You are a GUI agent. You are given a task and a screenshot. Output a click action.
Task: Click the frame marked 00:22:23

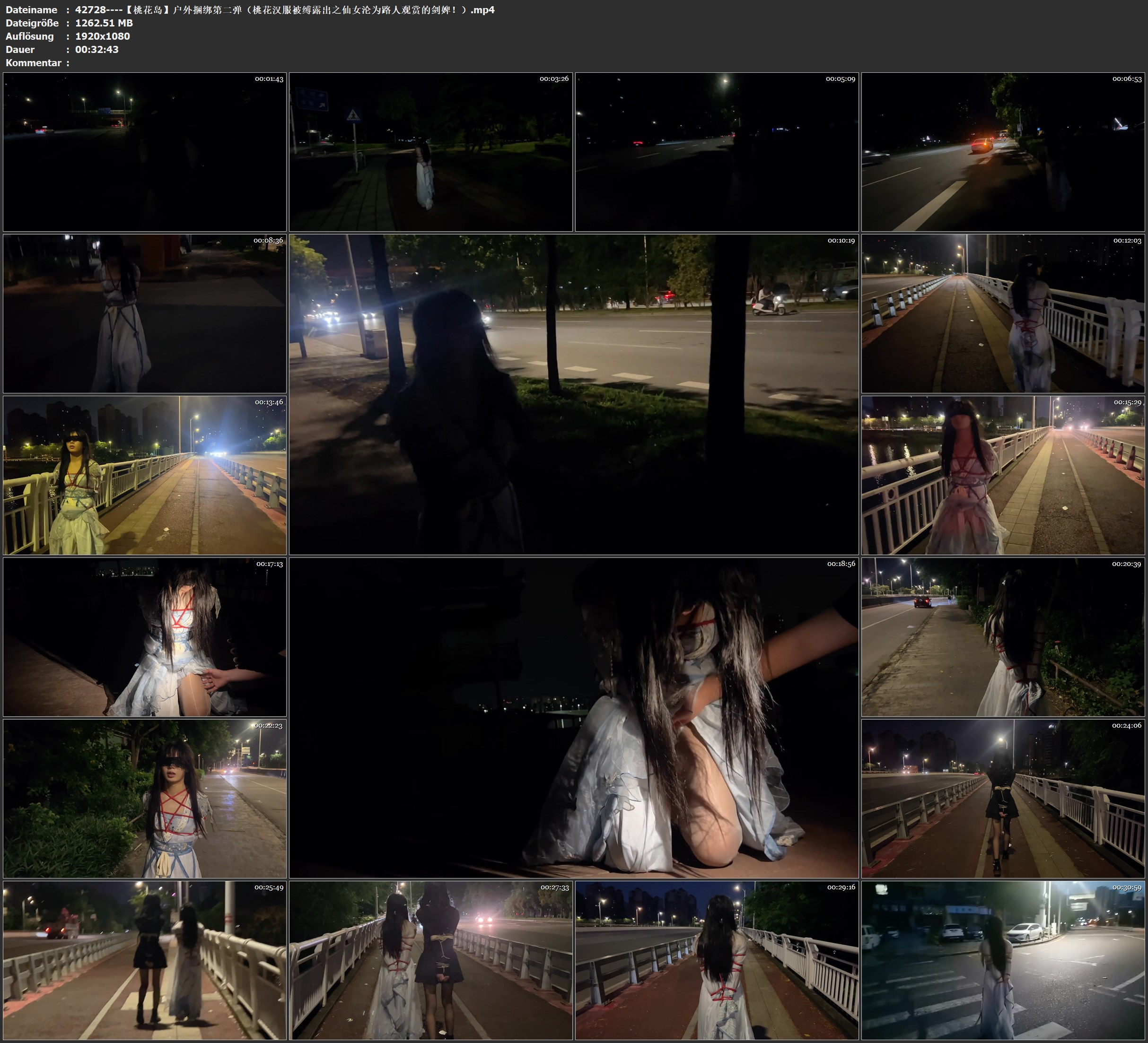(x=145, y=798)
